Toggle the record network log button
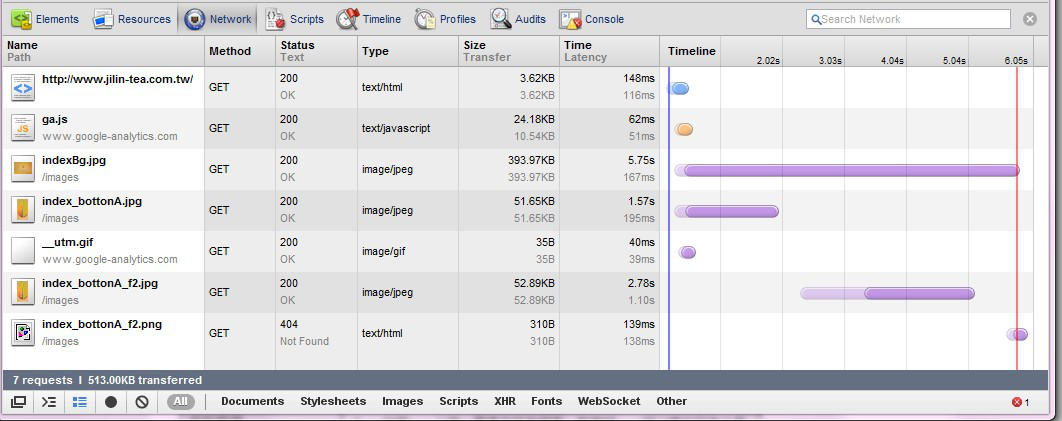The height and width of the screenshot is (421, 1062). click(111, 402)
